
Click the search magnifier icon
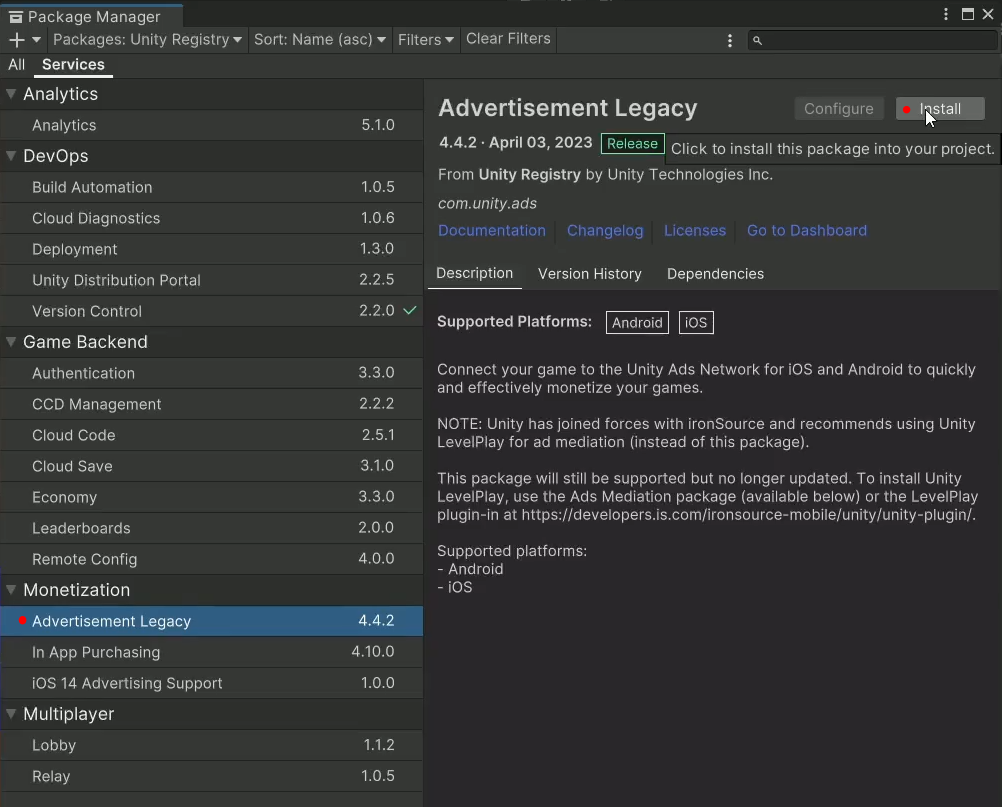click(x=757, y=40)
